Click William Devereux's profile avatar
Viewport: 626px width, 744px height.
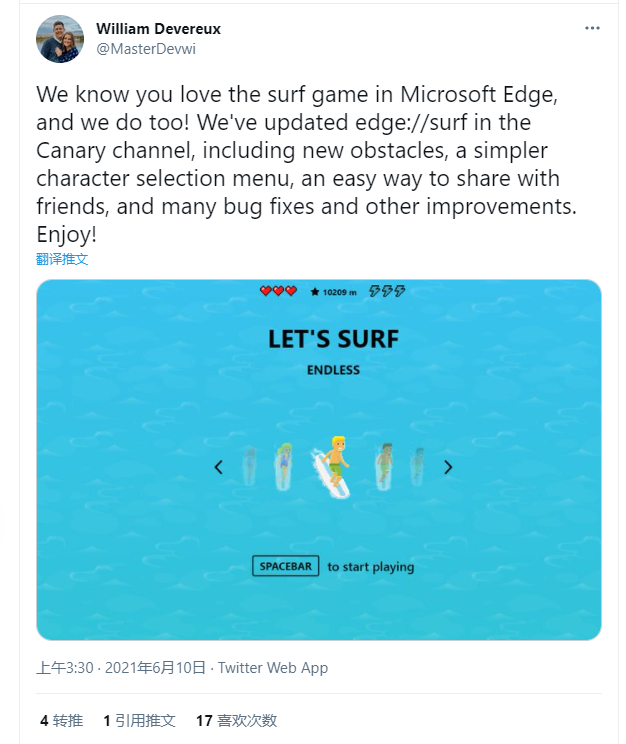click(60, 39)
